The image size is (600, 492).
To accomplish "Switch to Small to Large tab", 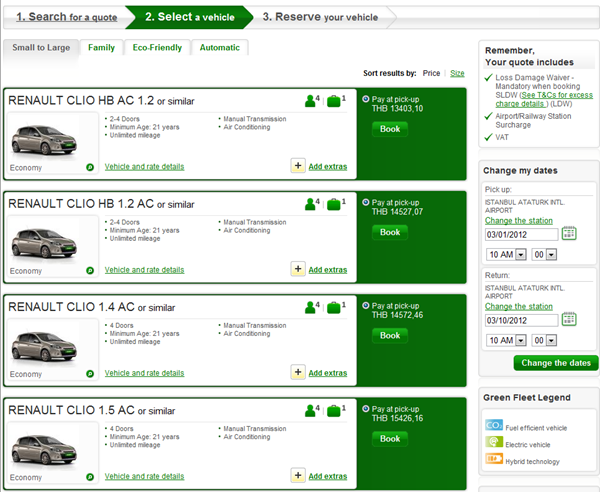I will 41,47.
